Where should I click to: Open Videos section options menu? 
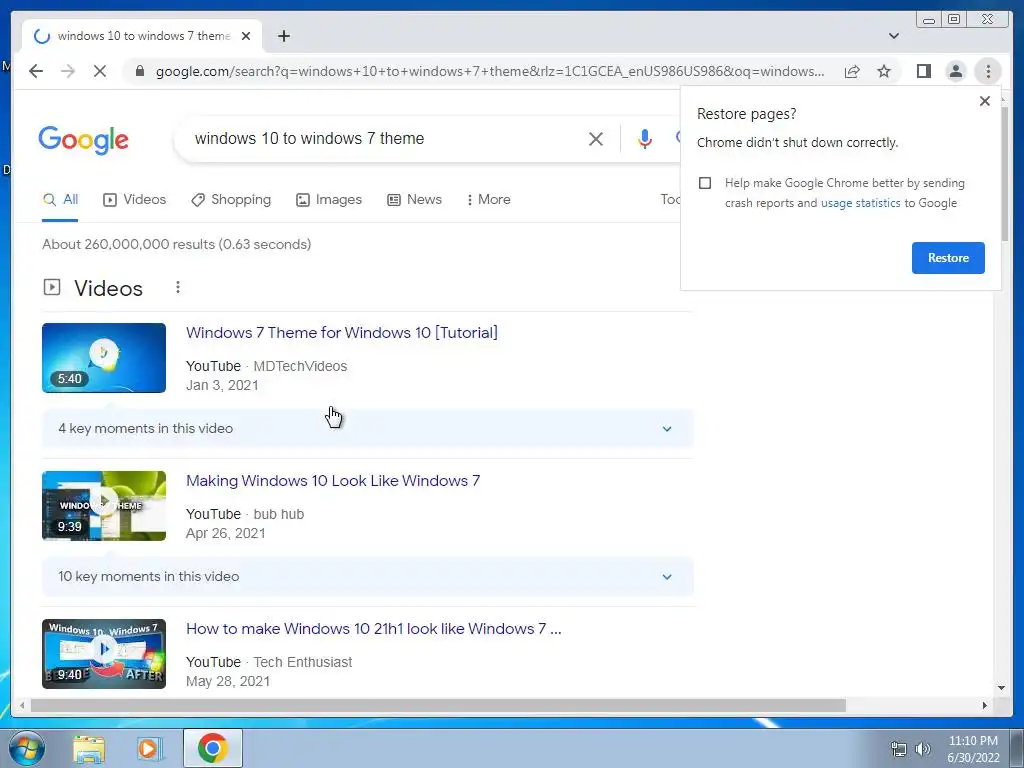178,287
